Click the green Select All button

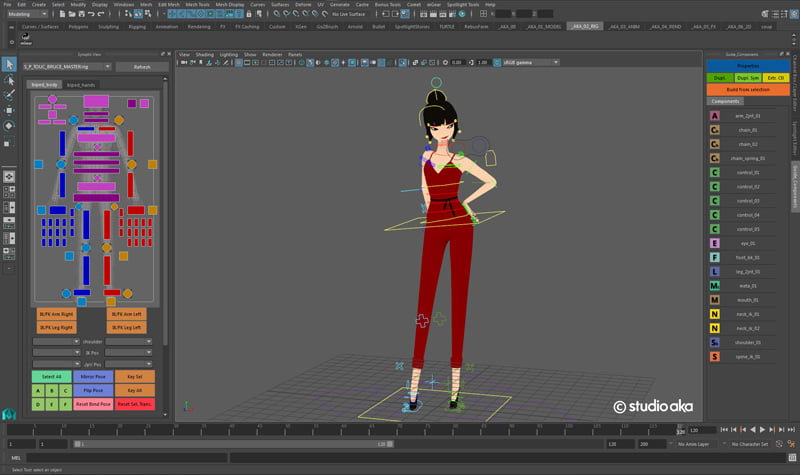[x=52, y=377]
